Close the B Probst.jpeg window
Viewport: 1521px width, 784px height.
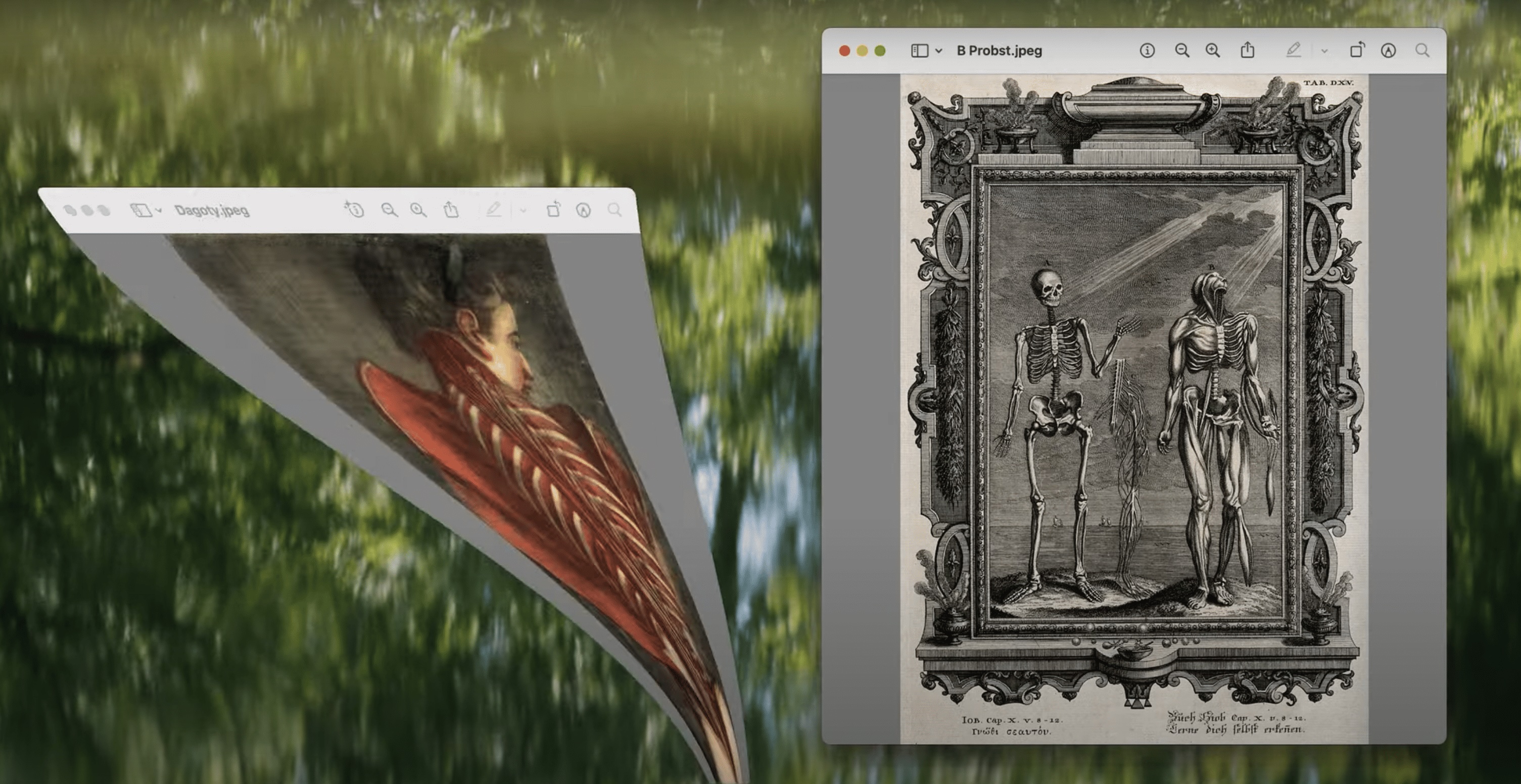coord(844,51)
